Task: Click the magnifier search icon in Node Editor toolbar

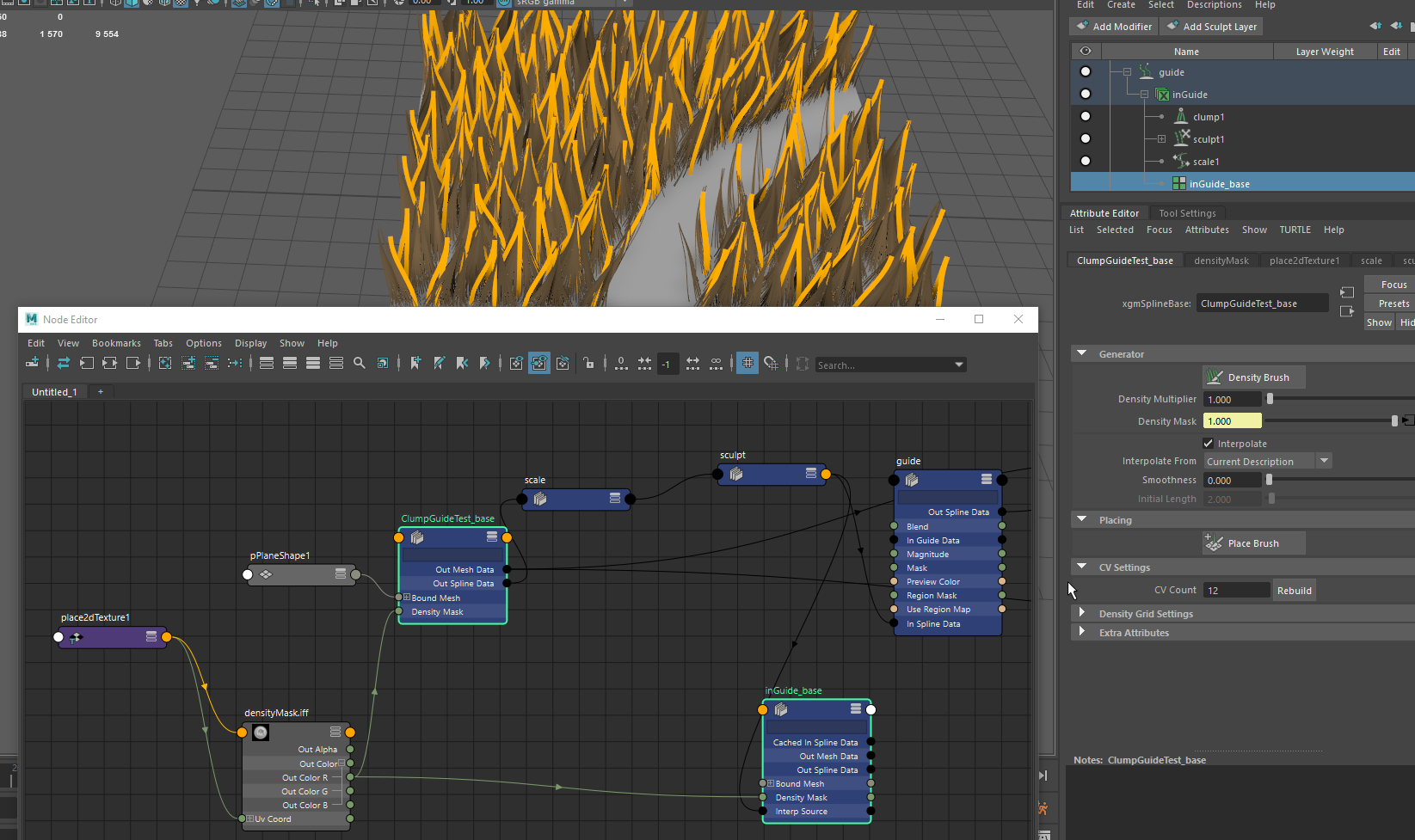Action: coord(360,364)
